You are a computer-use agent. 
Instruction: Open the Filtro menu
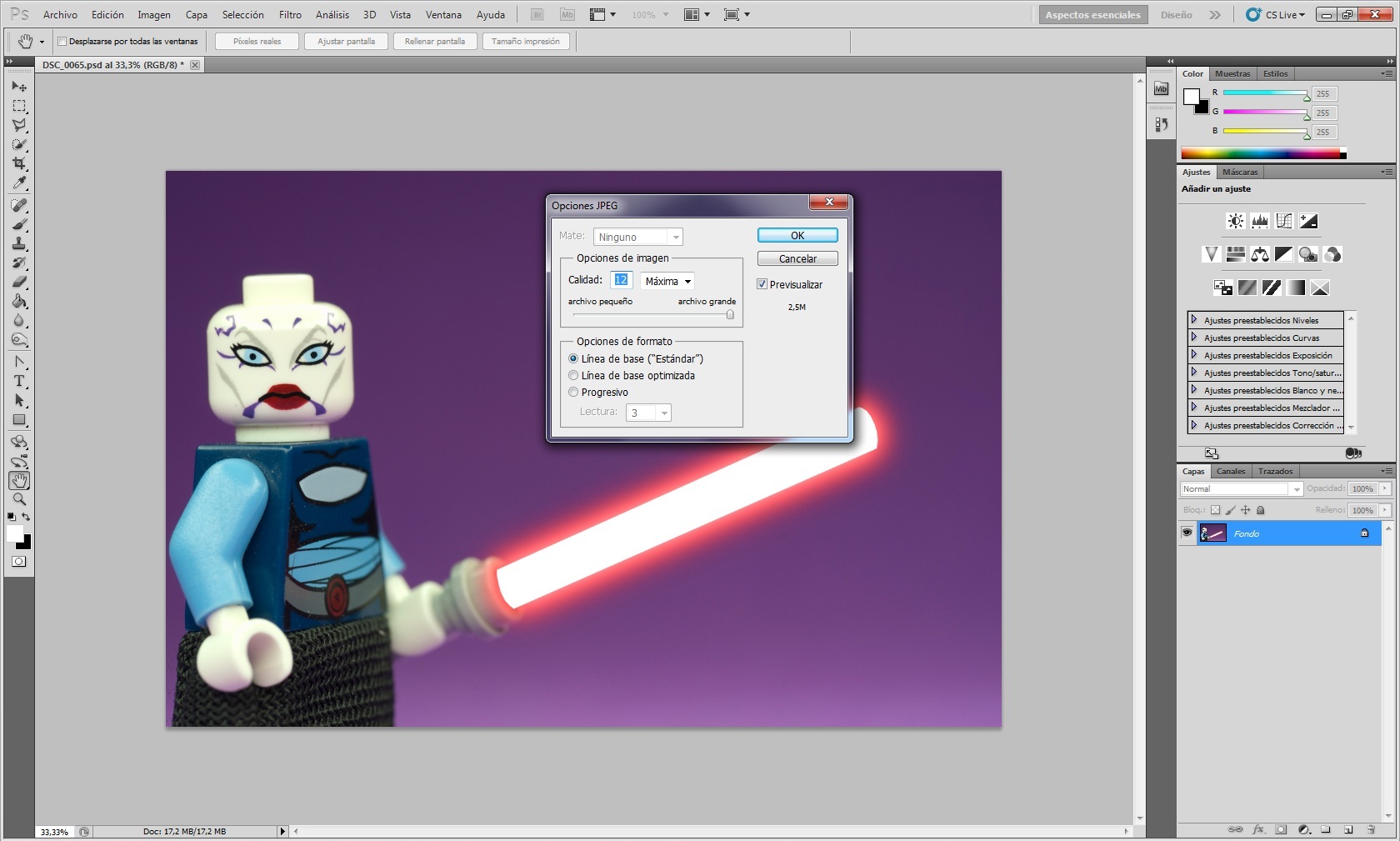[290, 15]
